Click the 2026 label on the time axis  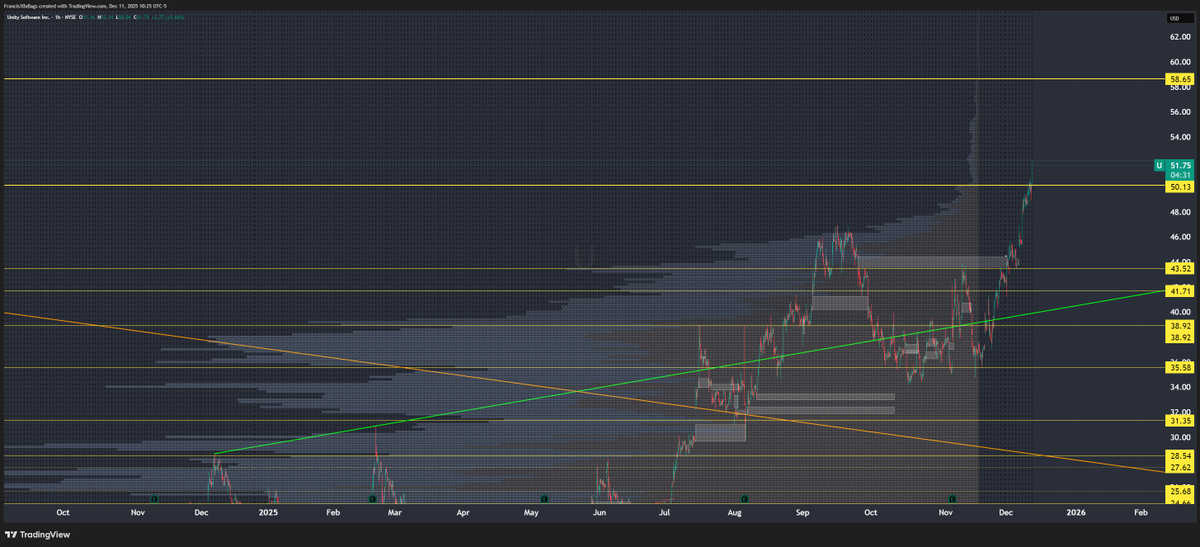point(1075,511)
